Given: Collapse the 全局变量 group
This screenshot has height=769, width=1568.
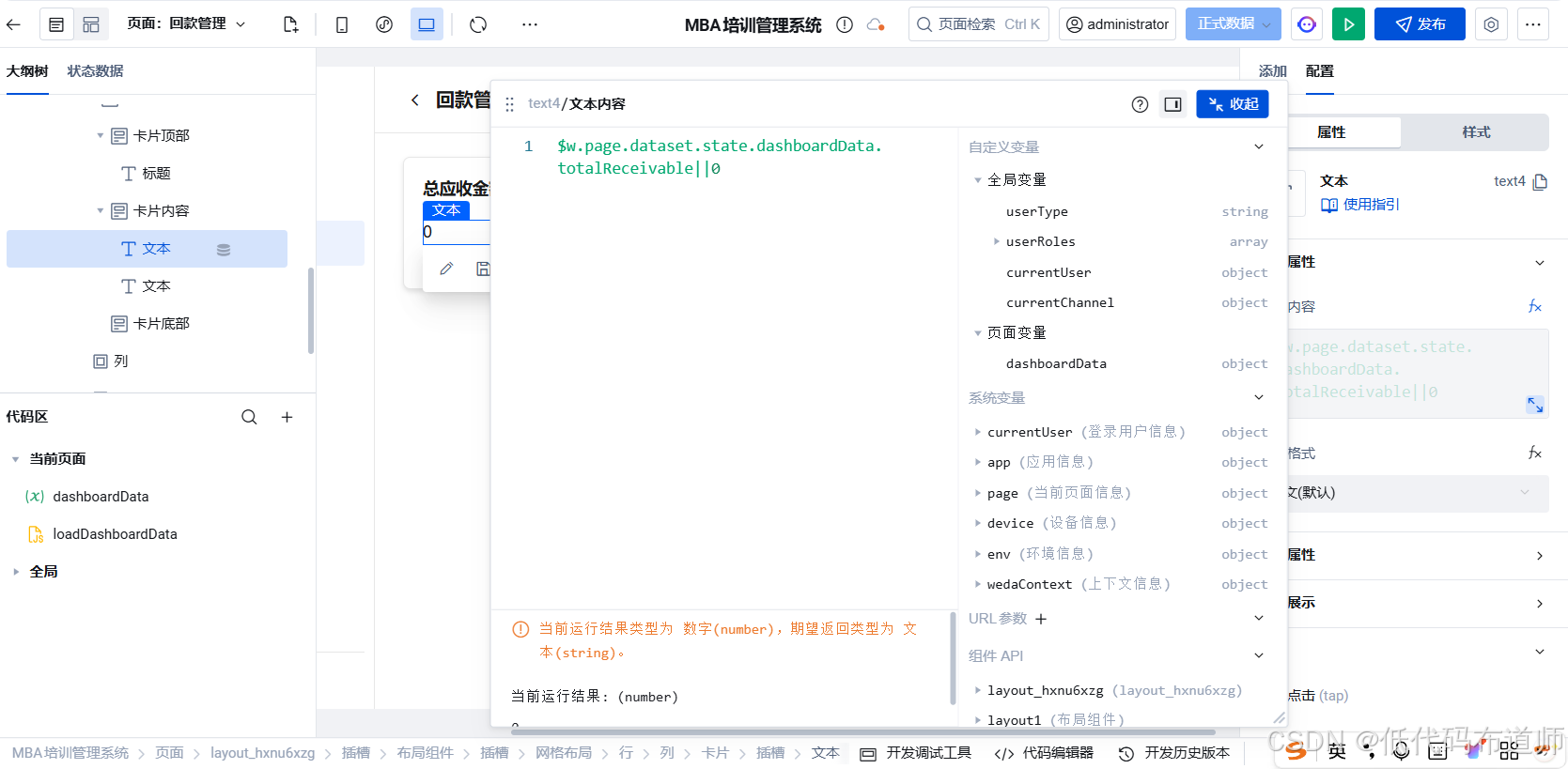Looking at the screenshot, I should pyautogui.click(x=978, y=179).
